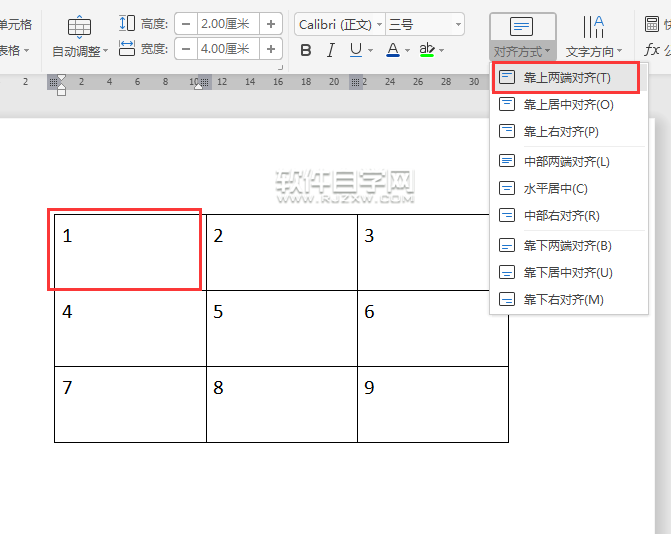Click the row height icon

click(x=127, y=23)
